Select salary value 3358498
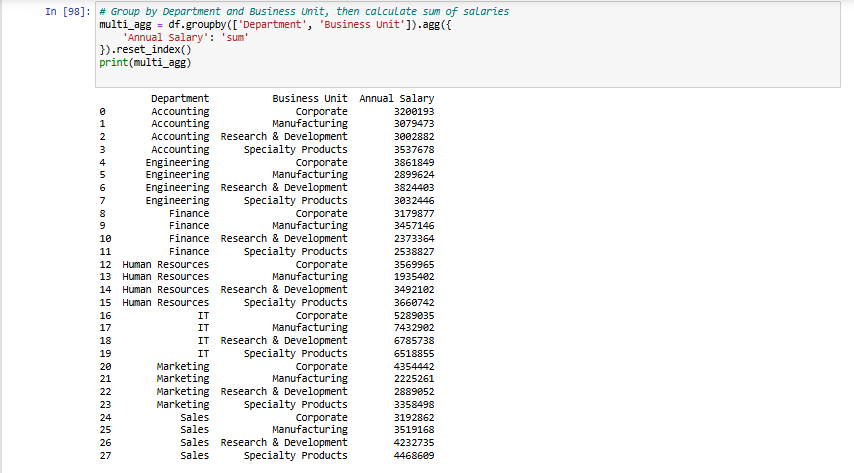Viewport: 854px width, 473px height. [414, 405]
